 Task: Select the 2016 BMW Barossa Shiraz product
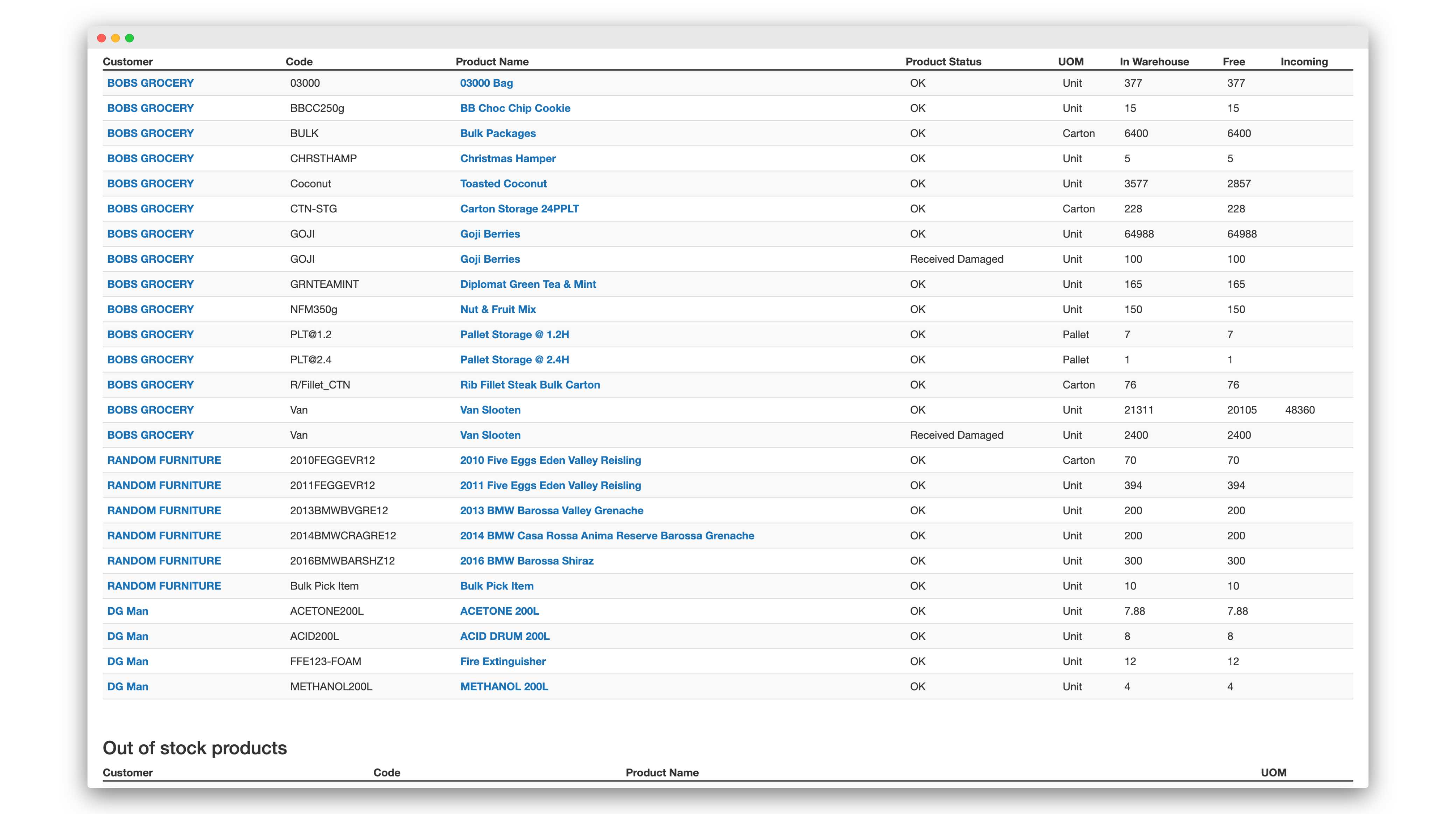point(527,560)
